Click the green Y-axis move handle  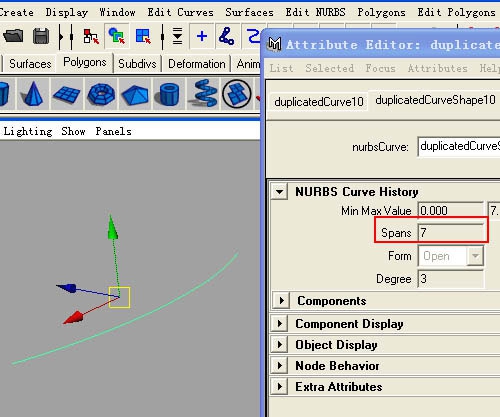(x=113, y=227)
